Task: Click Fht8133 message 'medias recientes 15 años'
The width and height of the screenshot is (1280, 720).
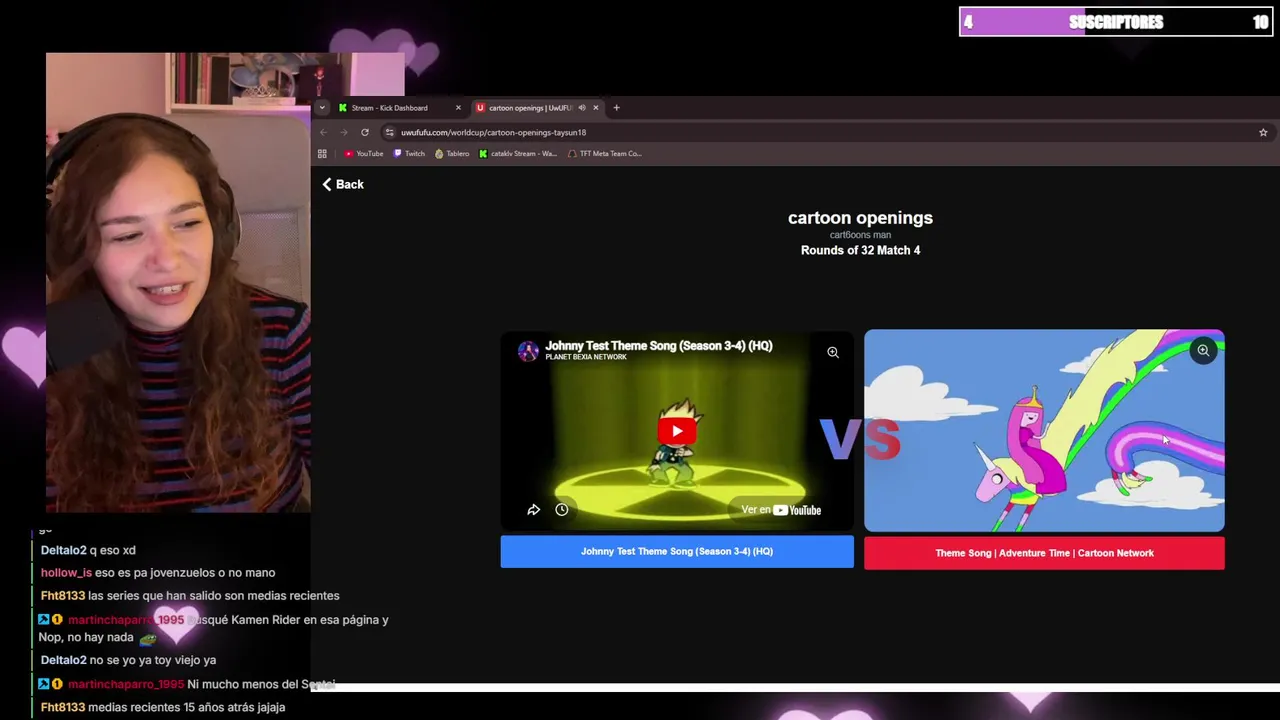Action: click(x=163, y=707)
